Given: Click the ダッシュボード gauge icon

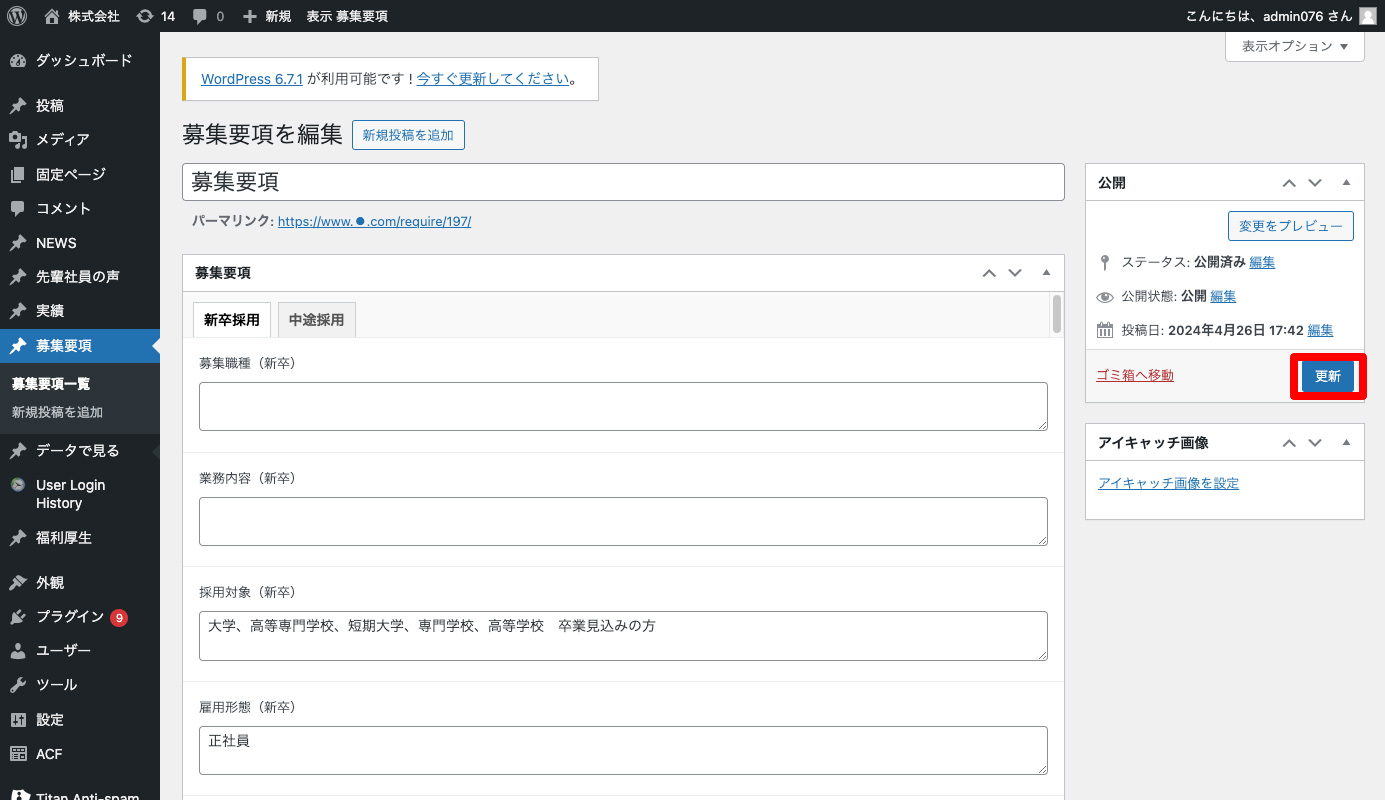Looking at the screenshot, I should pos(18,61).
